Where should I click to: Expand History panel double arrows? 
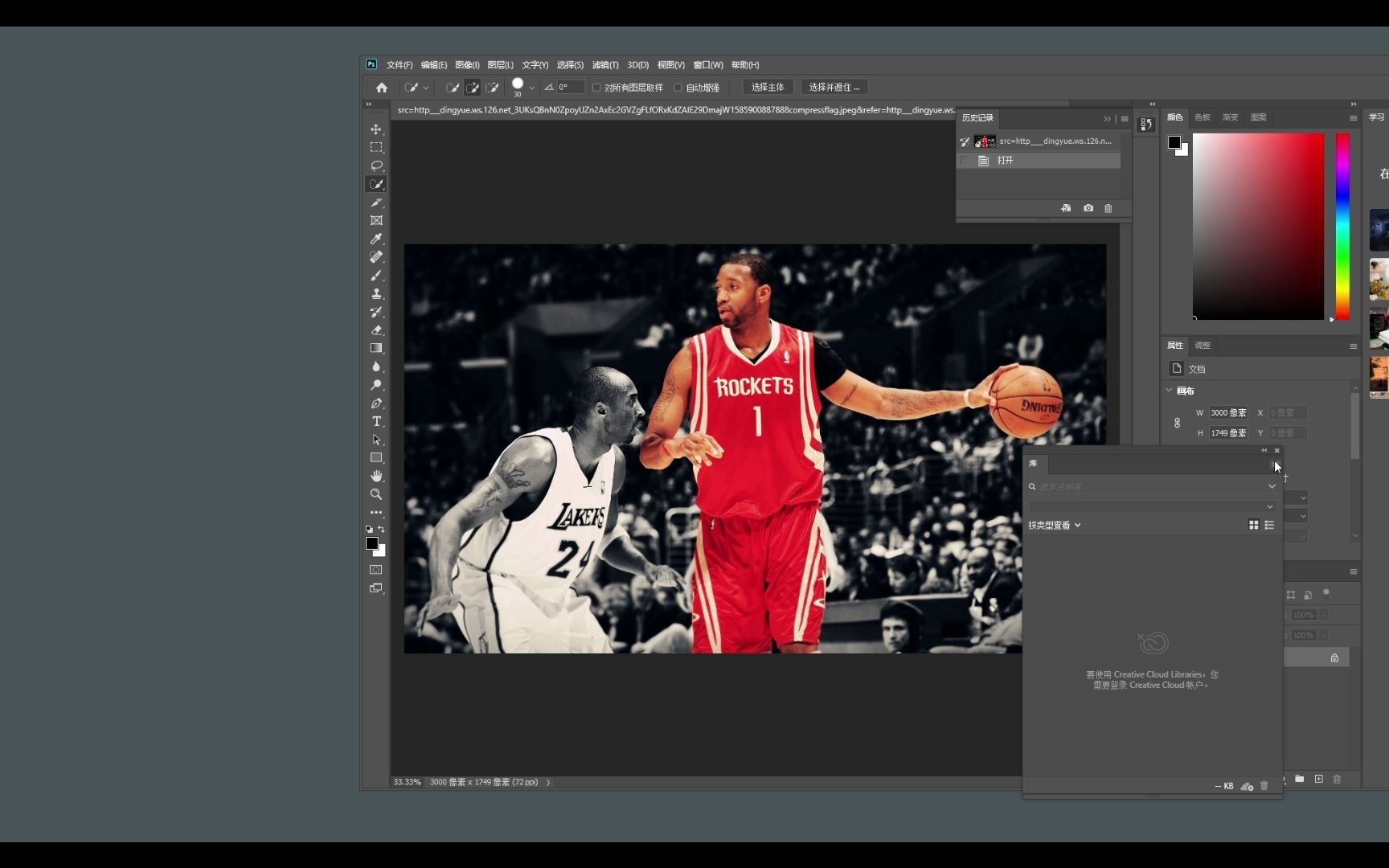1107,119
